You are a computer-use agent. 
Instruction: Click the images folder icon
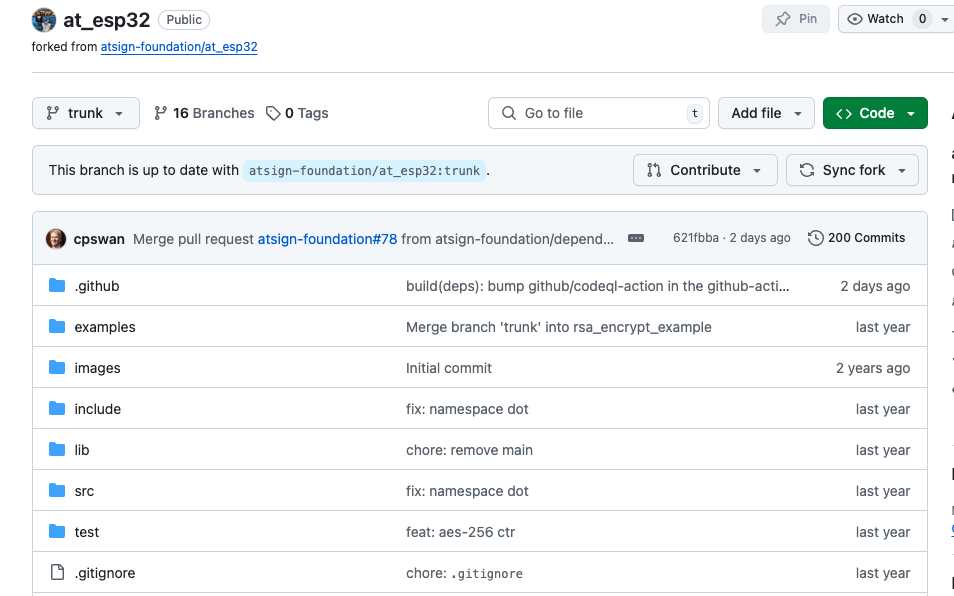pos(57,367)
